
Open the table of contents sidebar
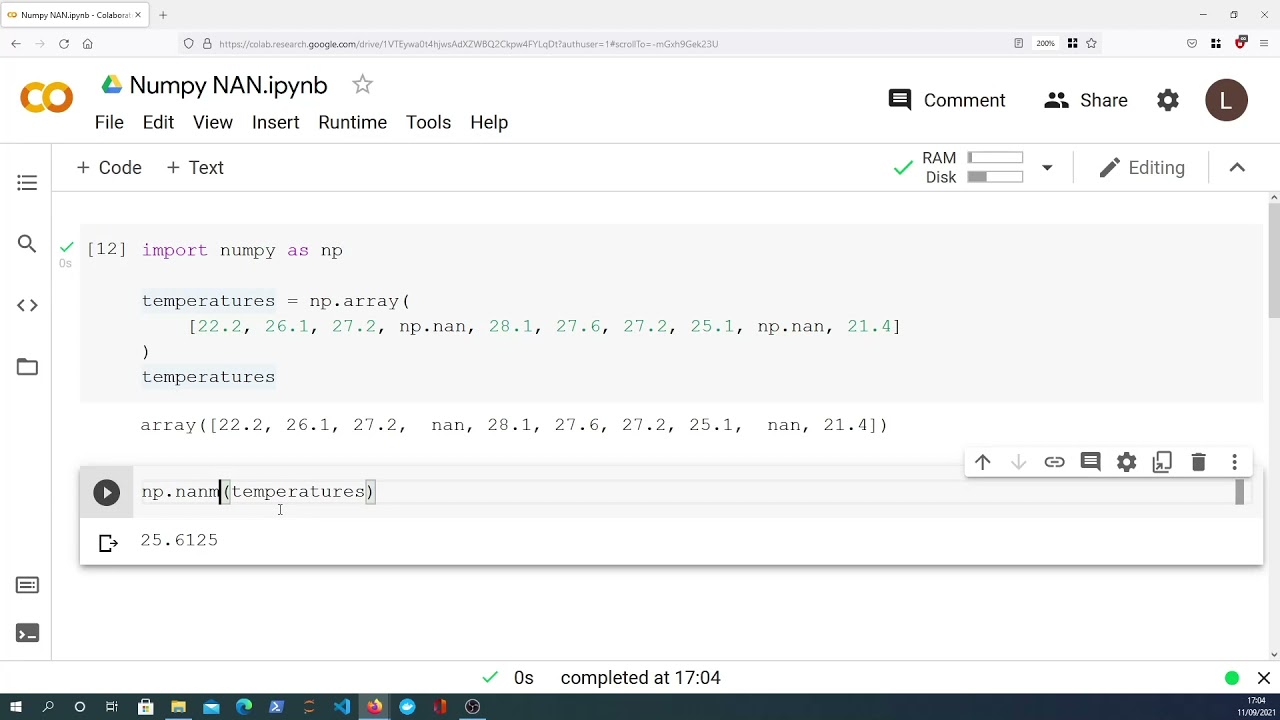pos(27,183)
